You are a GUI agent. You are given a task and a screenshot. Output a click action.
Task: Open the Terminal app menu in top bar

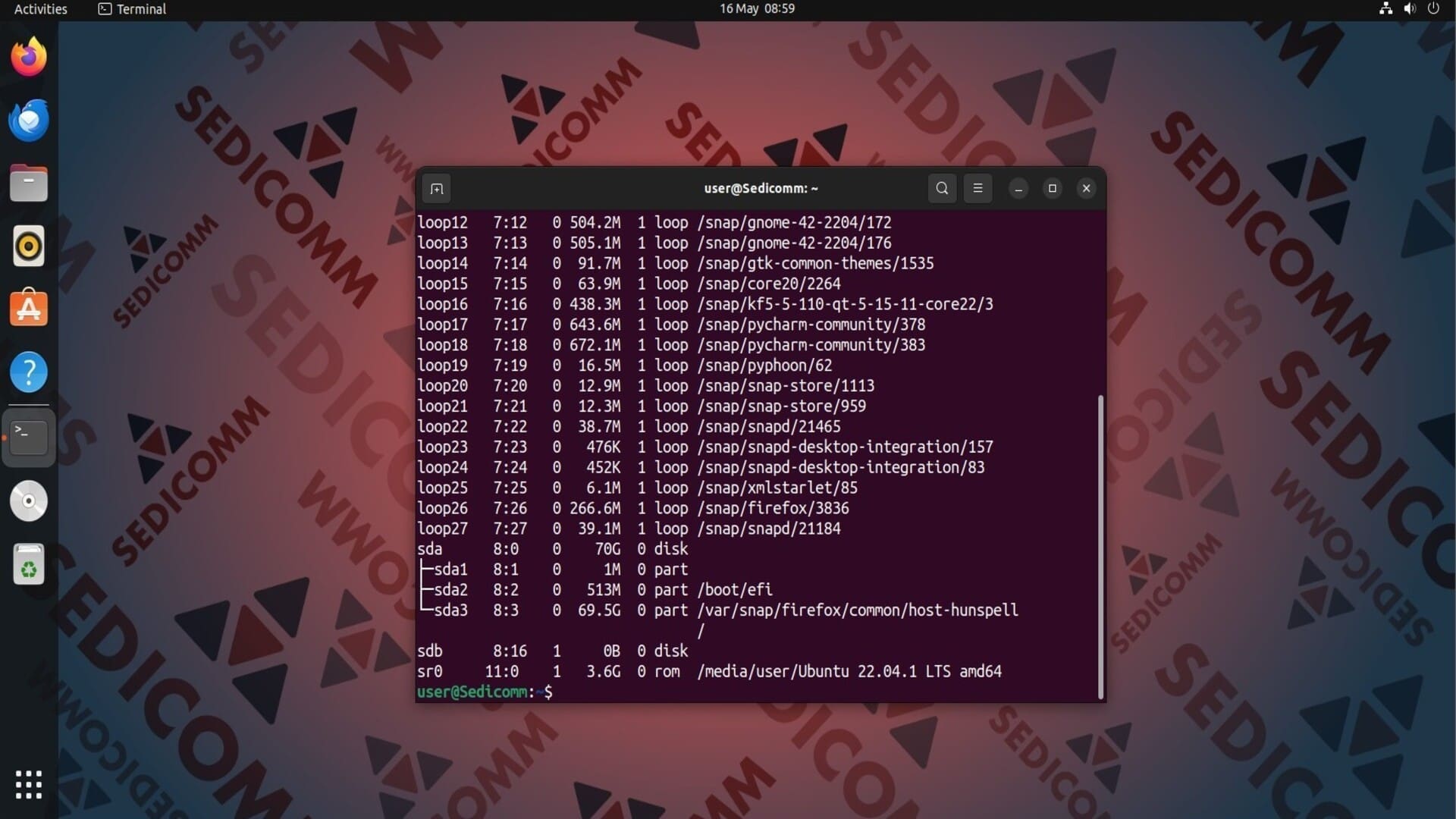coord(133,9)
